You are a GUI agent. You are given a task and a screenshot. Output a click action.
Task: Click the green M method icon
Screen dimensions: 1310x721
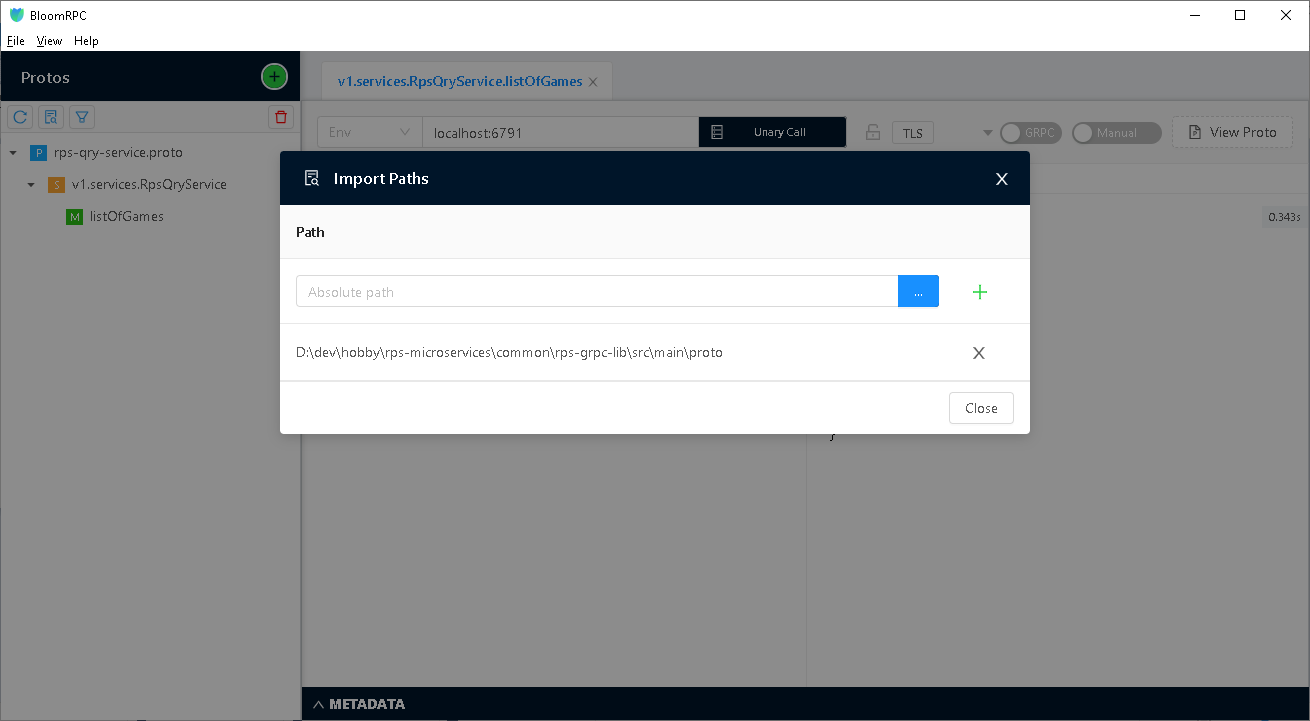pos(74,217)
